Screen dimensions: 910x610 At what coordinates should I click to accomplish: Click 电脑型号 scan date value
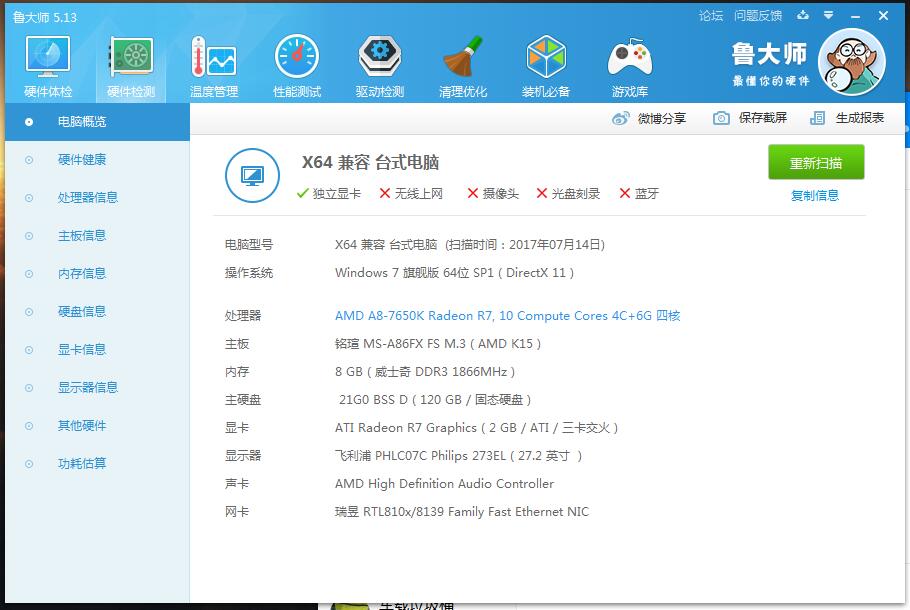coord(470,245)
